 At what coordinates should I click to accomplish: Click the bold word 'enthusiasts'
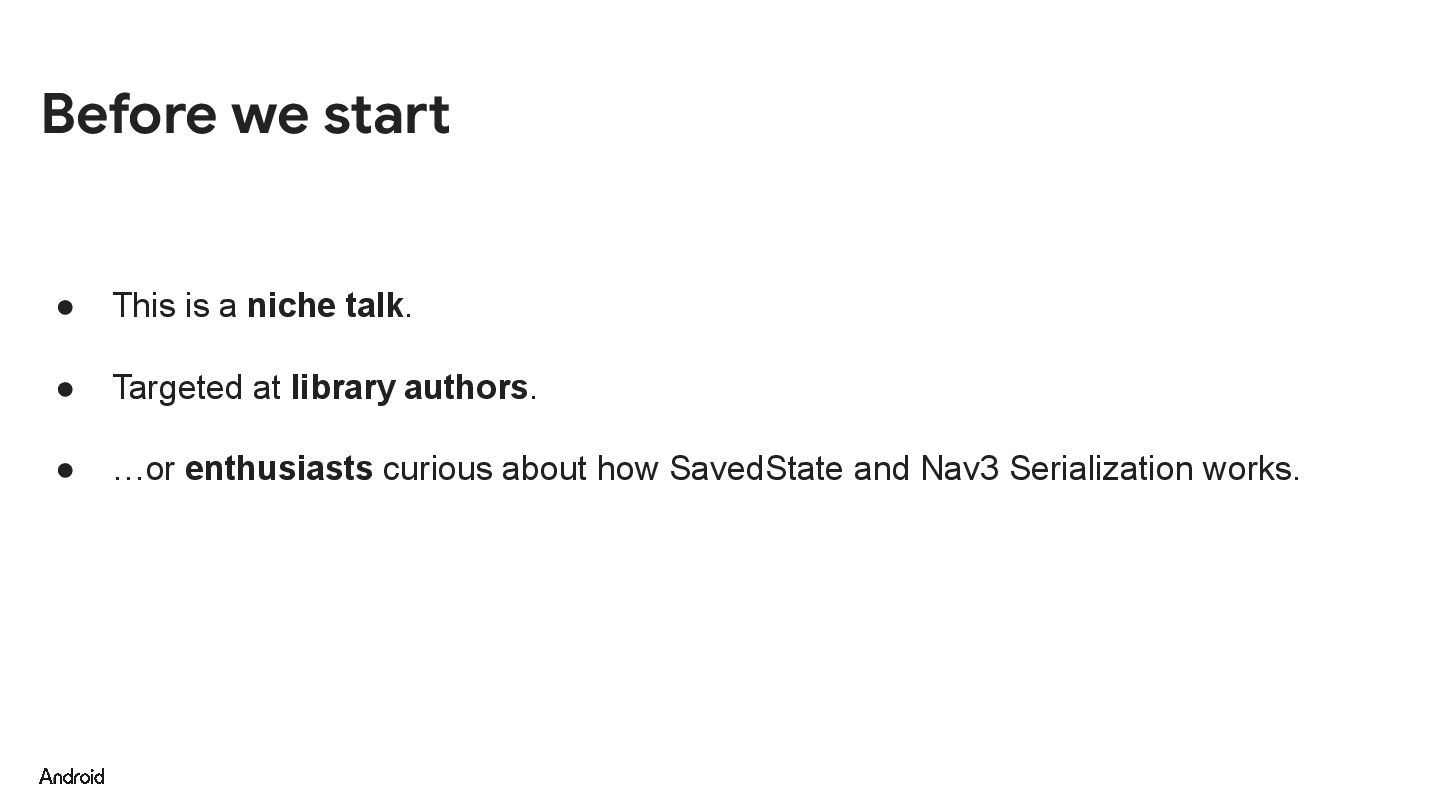(x=279, y=468)
